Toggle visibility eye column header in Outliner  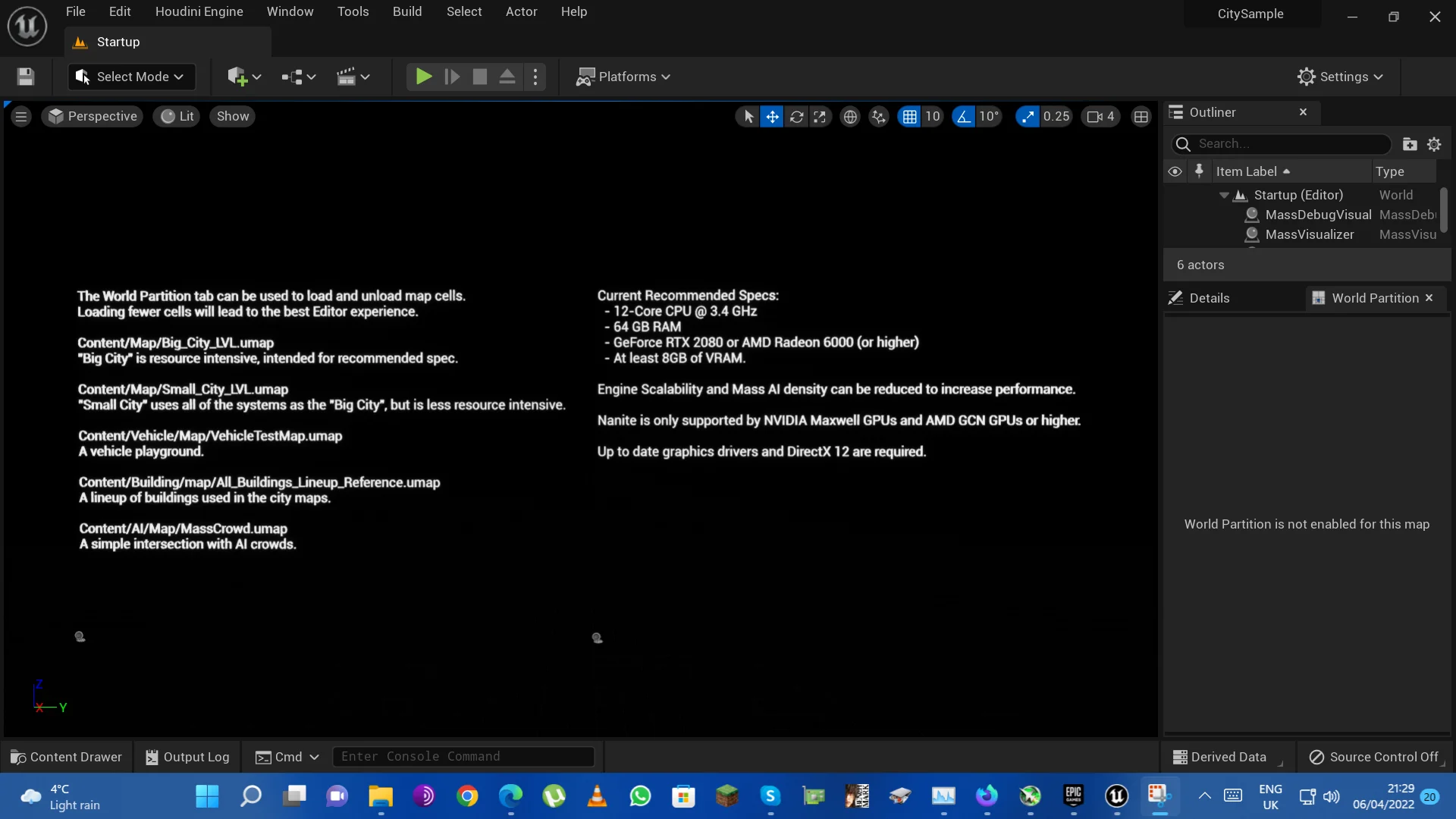[1175, 171]
